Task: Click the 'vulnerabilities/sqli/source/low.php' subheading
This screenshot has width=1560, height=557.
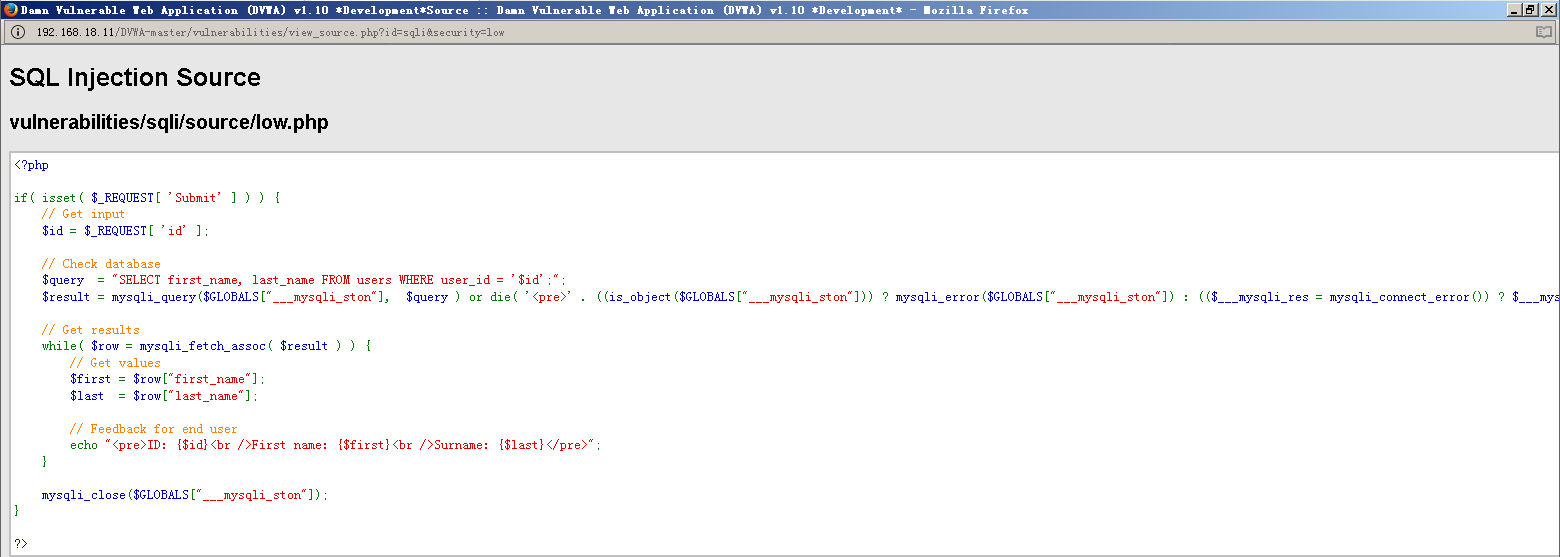Action: click(x=169, y=123)
